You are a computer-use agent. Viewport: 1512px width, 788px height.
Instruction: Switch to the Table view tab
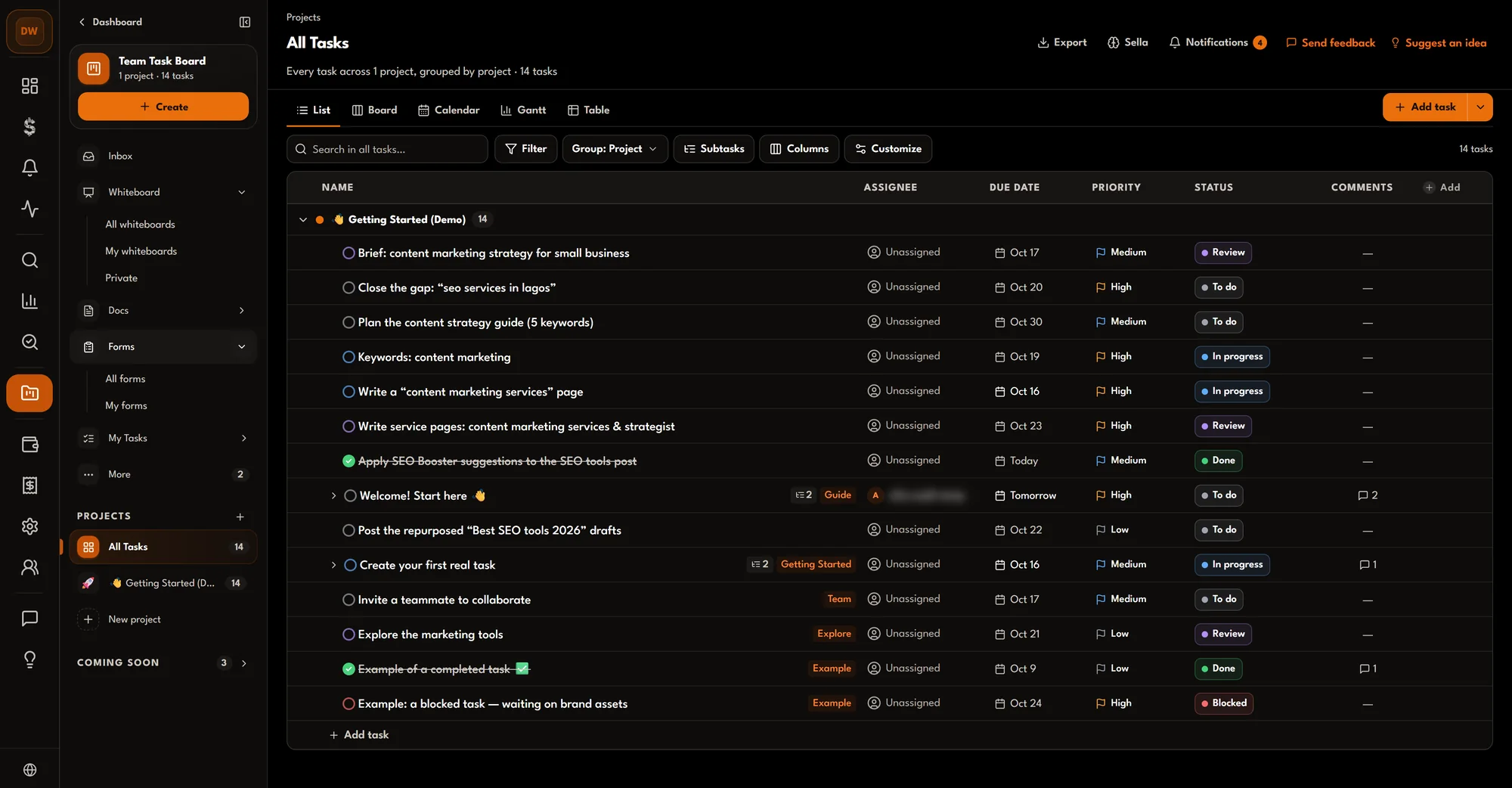point(588,110)
